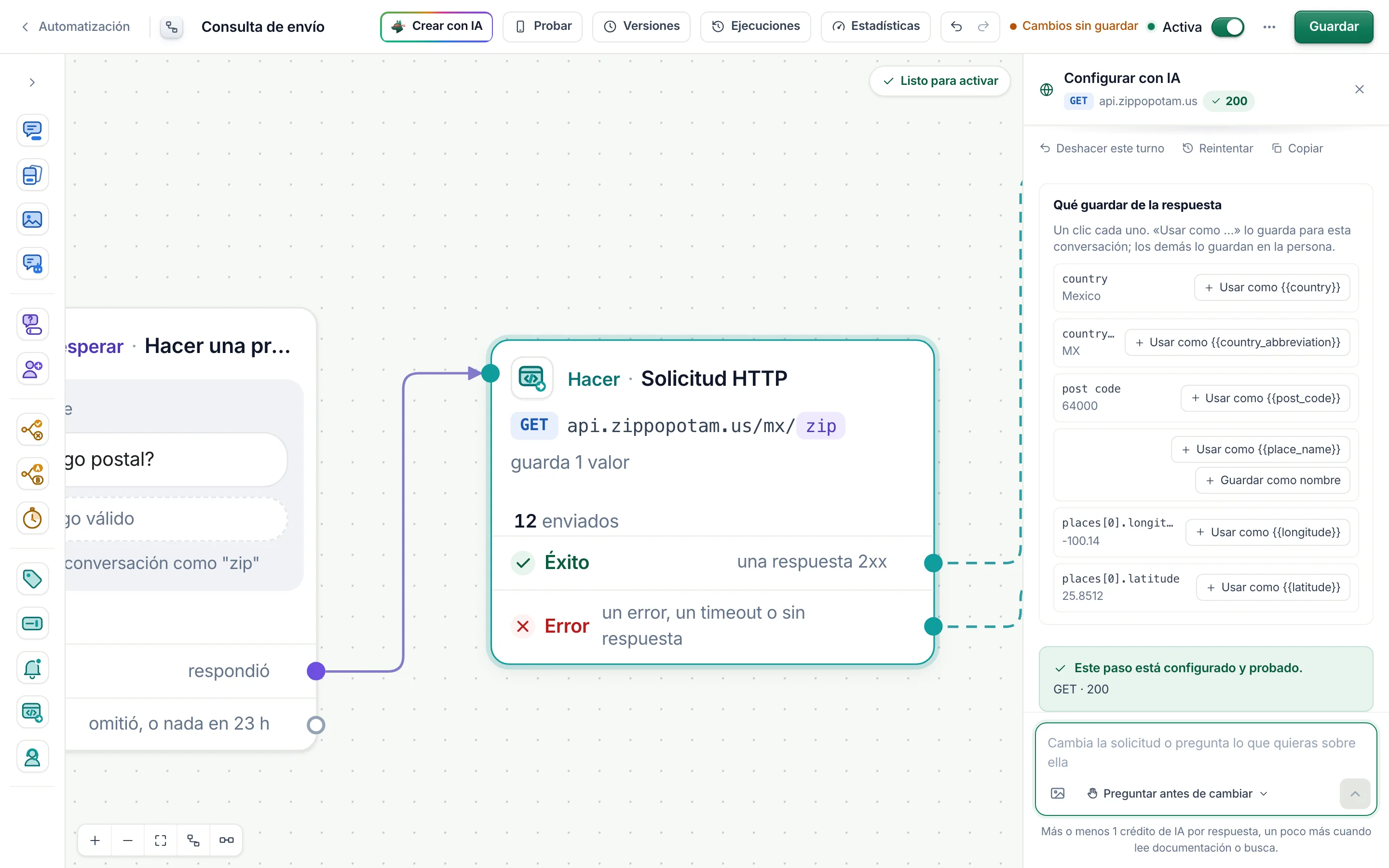Image resolution: width=1389 pixels, height=868 pixels.
Task: Select the tag block icon
Action: coord(32,579)
